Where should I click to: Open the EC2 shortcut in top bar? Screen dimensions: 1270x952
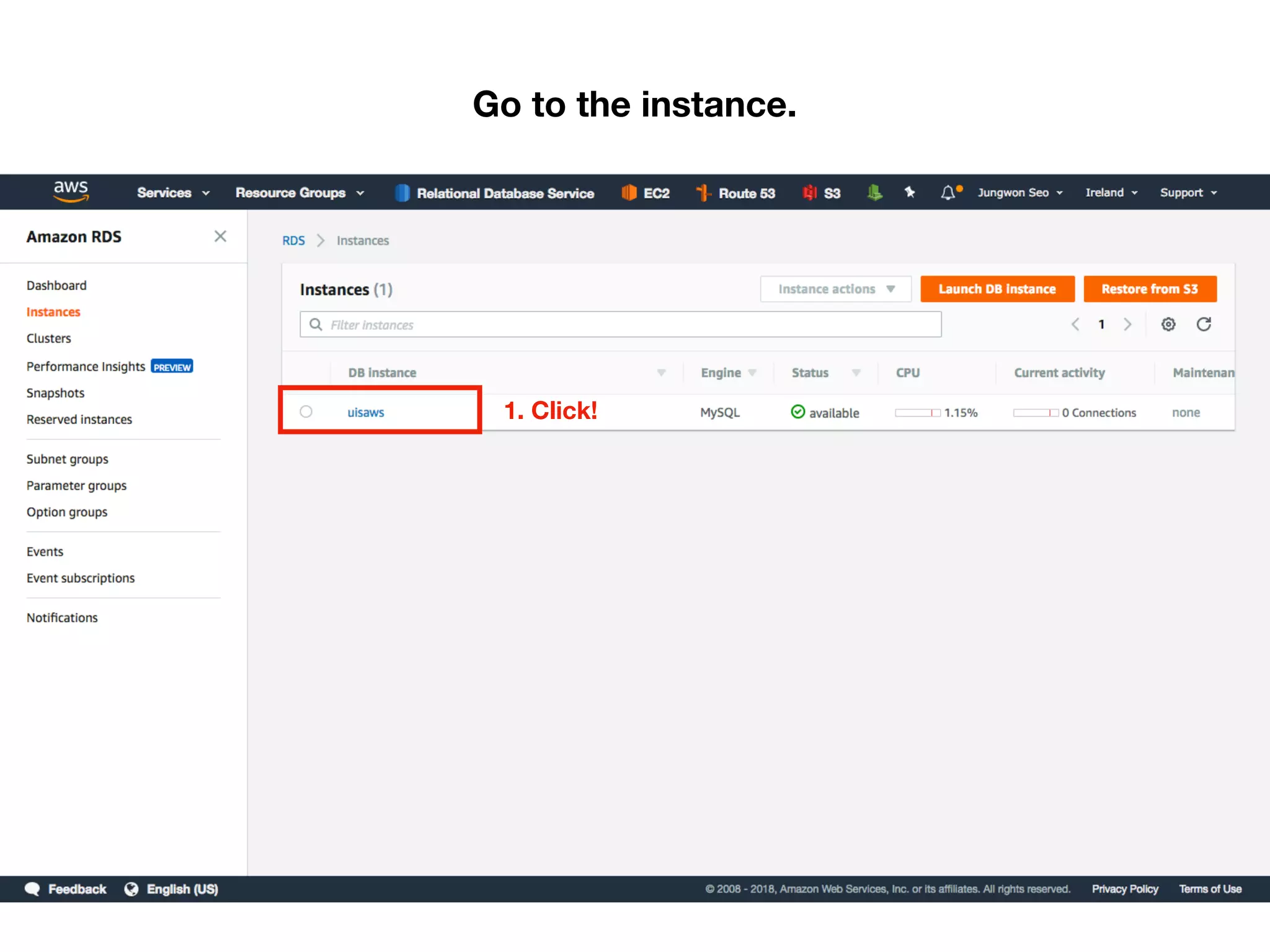click(x=646, y=193)
